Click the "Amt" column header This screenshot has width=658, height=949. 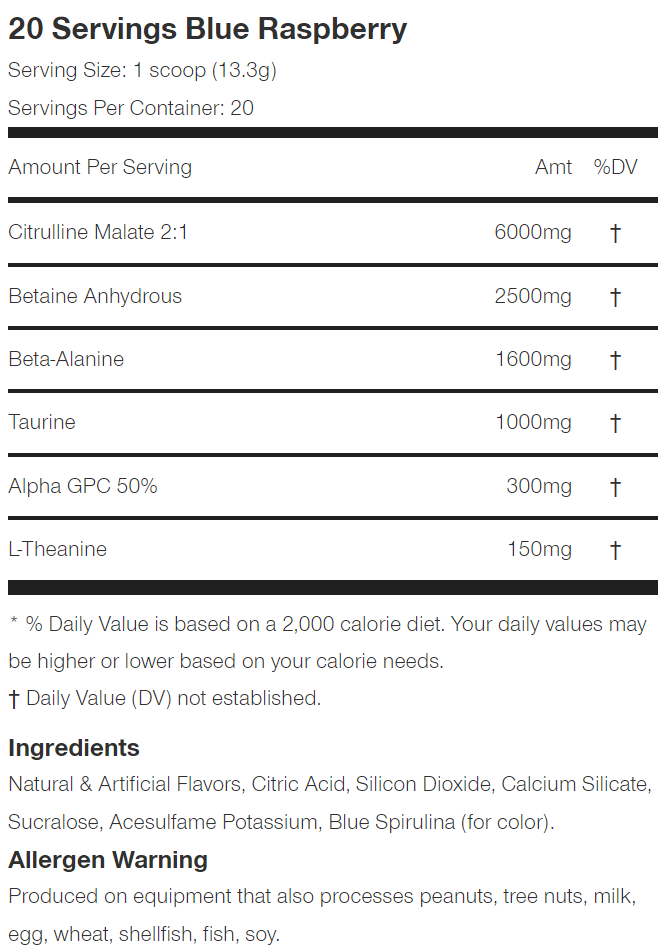(553, 167)
